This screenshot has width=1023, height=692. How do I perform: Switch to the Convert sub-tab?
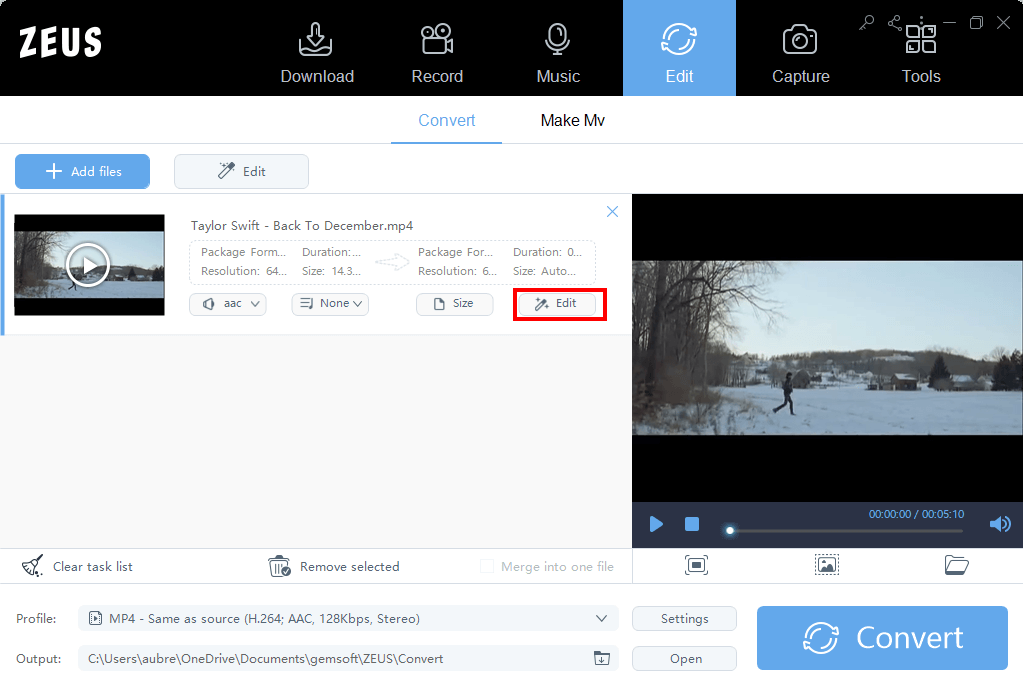click(446, 121)
